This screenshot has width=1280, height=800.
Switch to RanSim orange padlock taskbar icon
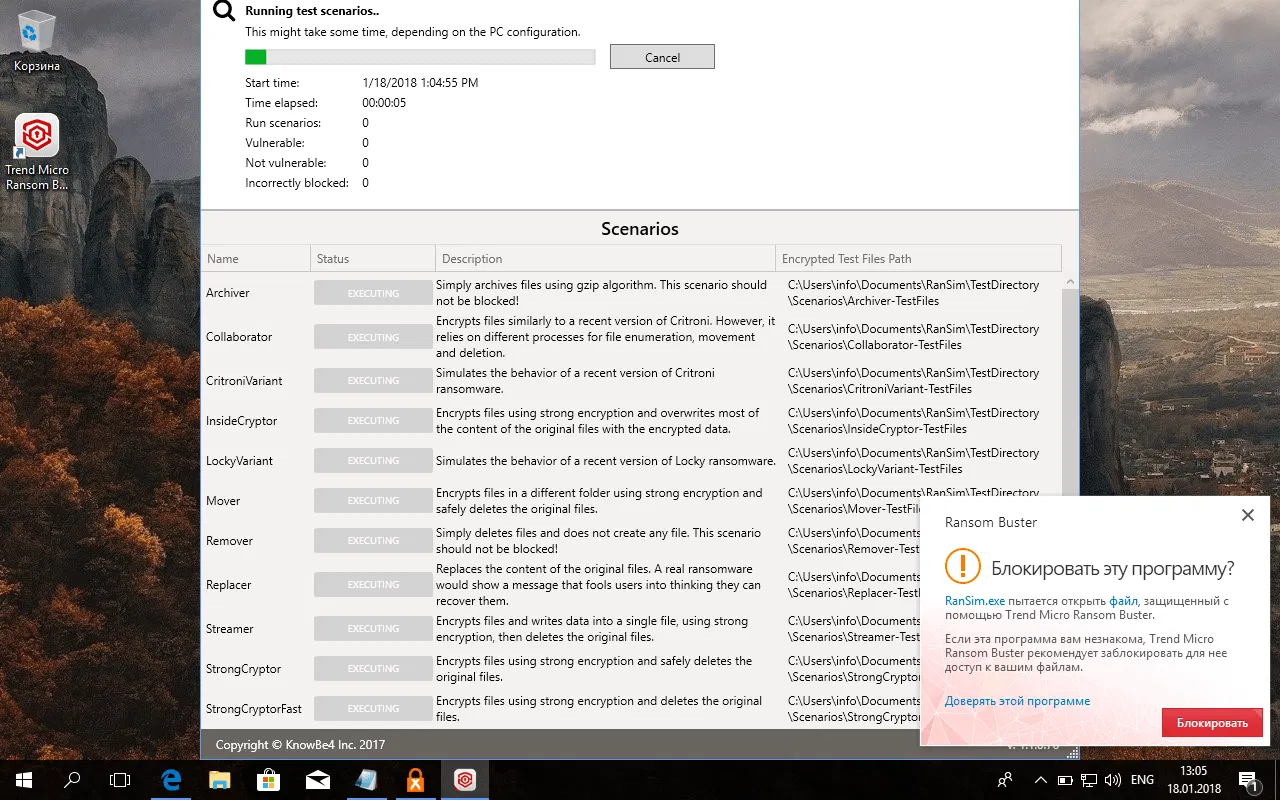[x=416, y=779]
